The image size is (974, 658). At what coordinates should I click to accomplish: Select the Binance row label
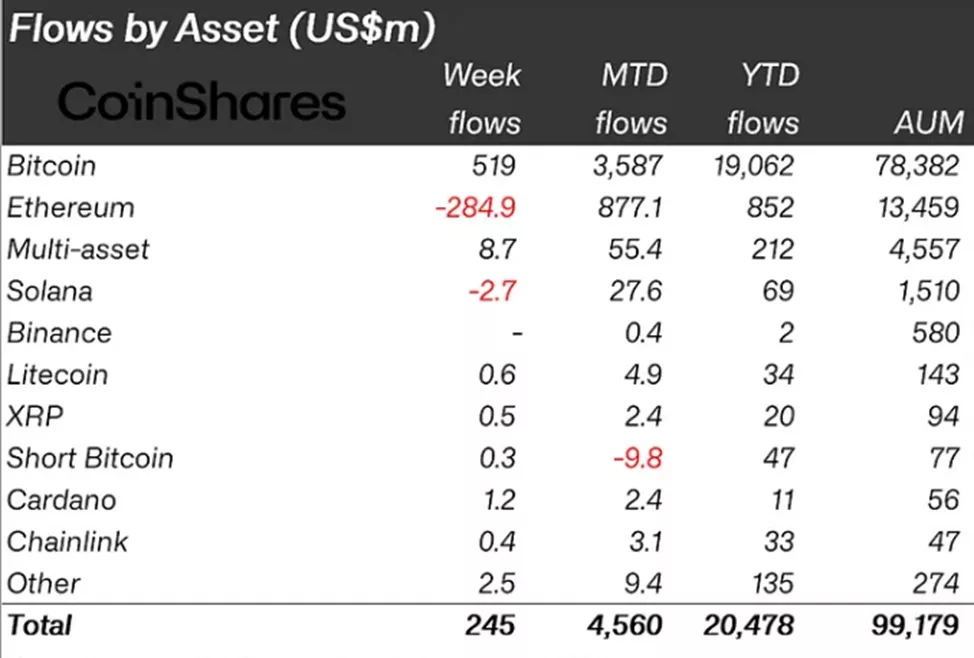(59, 333)
